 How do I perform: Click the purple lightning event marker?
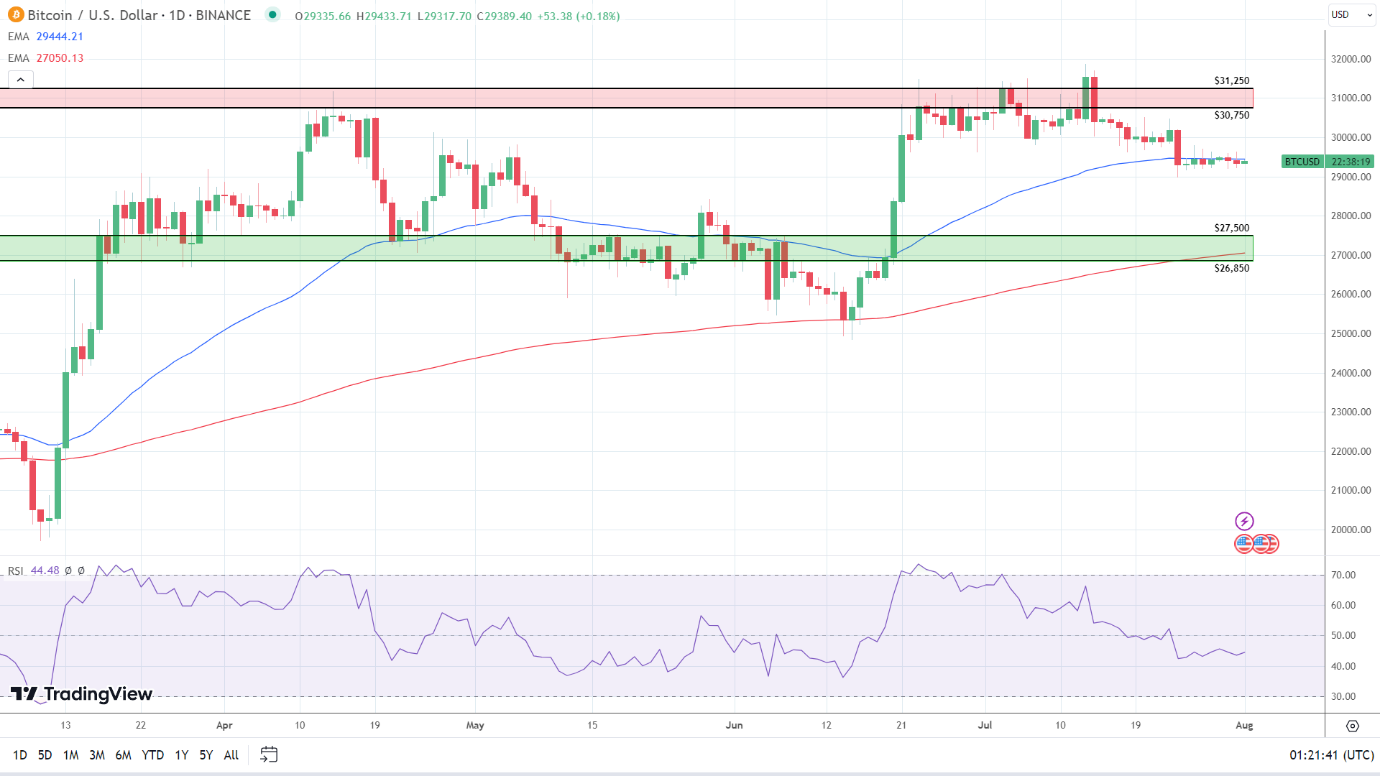(x=1244, y=521)
